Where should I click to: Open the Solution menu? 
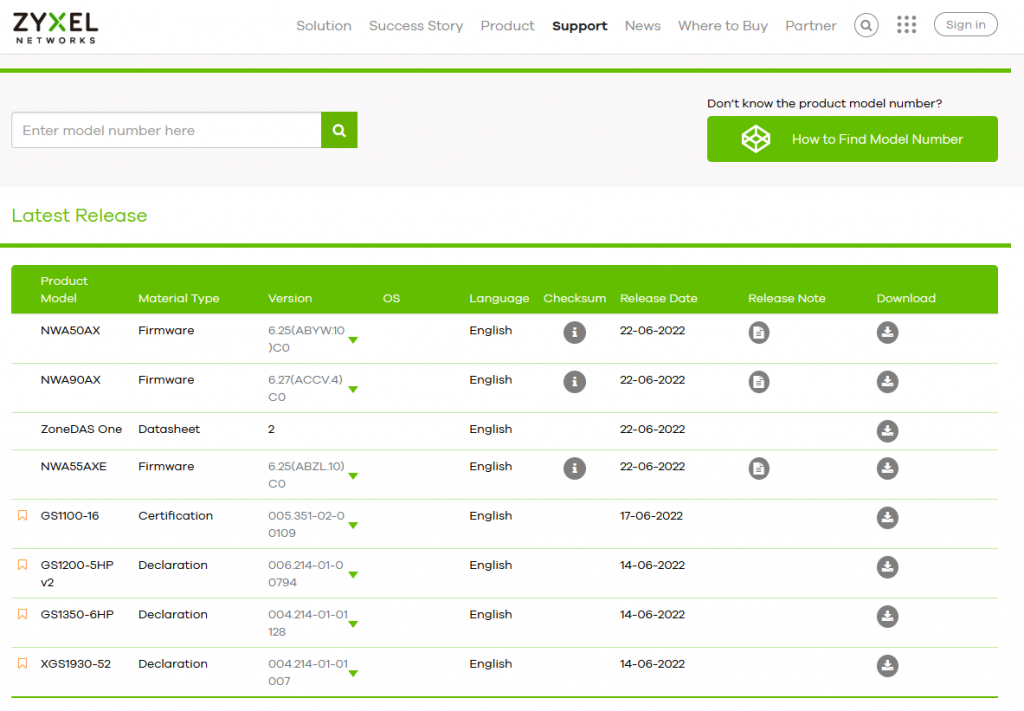click(x=324, y=25)
